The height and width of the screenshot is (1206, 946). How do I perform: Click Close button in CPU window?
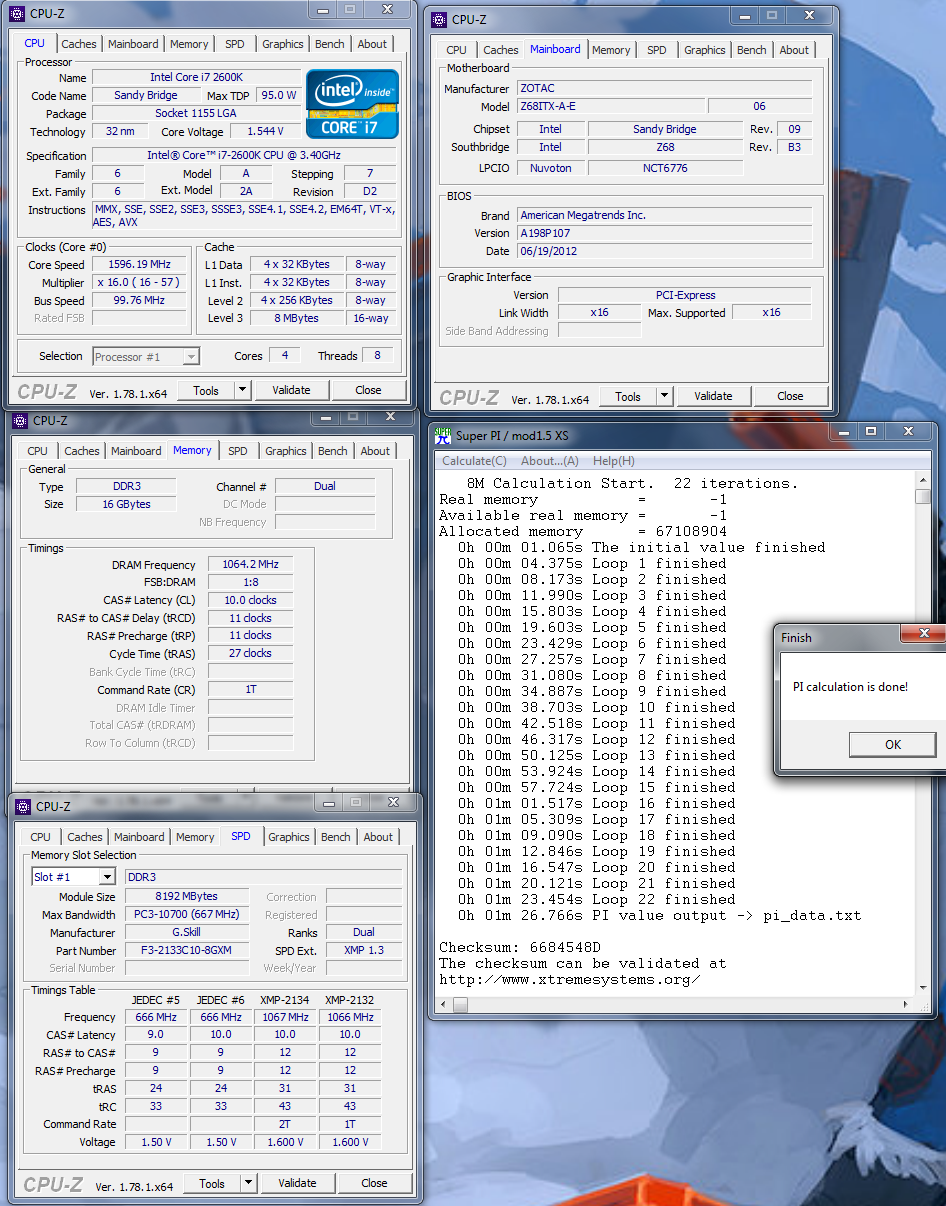coord(368,390)
